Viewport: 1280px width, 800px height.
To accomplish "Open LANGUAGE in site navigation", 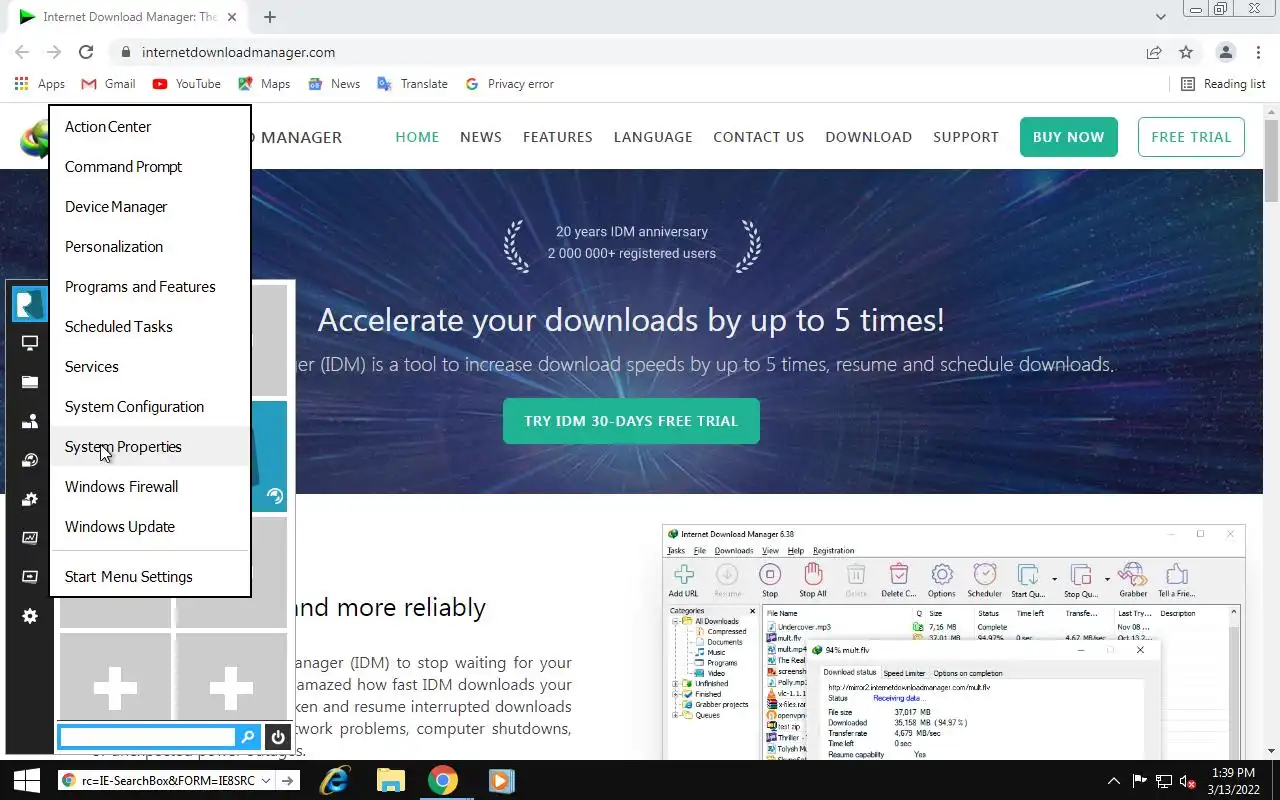I will click(x=653, y=137).
